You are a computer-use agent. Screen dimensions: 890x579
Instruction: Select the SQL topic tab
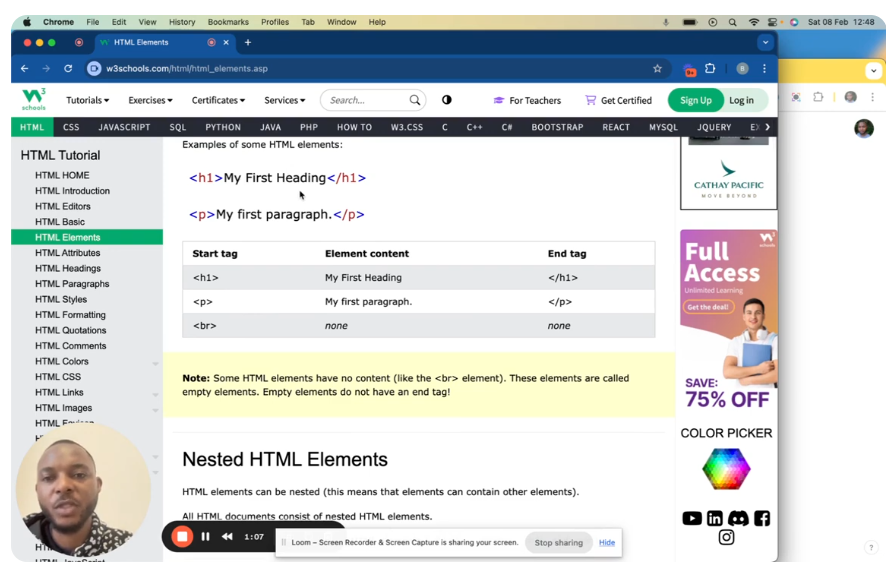(x=178, y=127)
